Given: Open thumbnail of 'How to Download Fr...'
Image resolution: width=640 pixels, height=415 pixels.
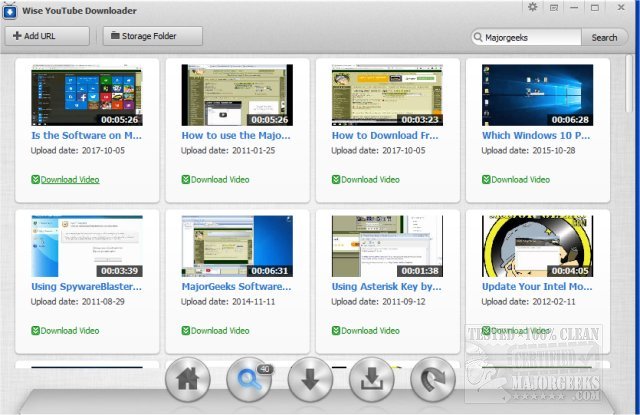Looking at the screenshot, I should tap(387, 95).
